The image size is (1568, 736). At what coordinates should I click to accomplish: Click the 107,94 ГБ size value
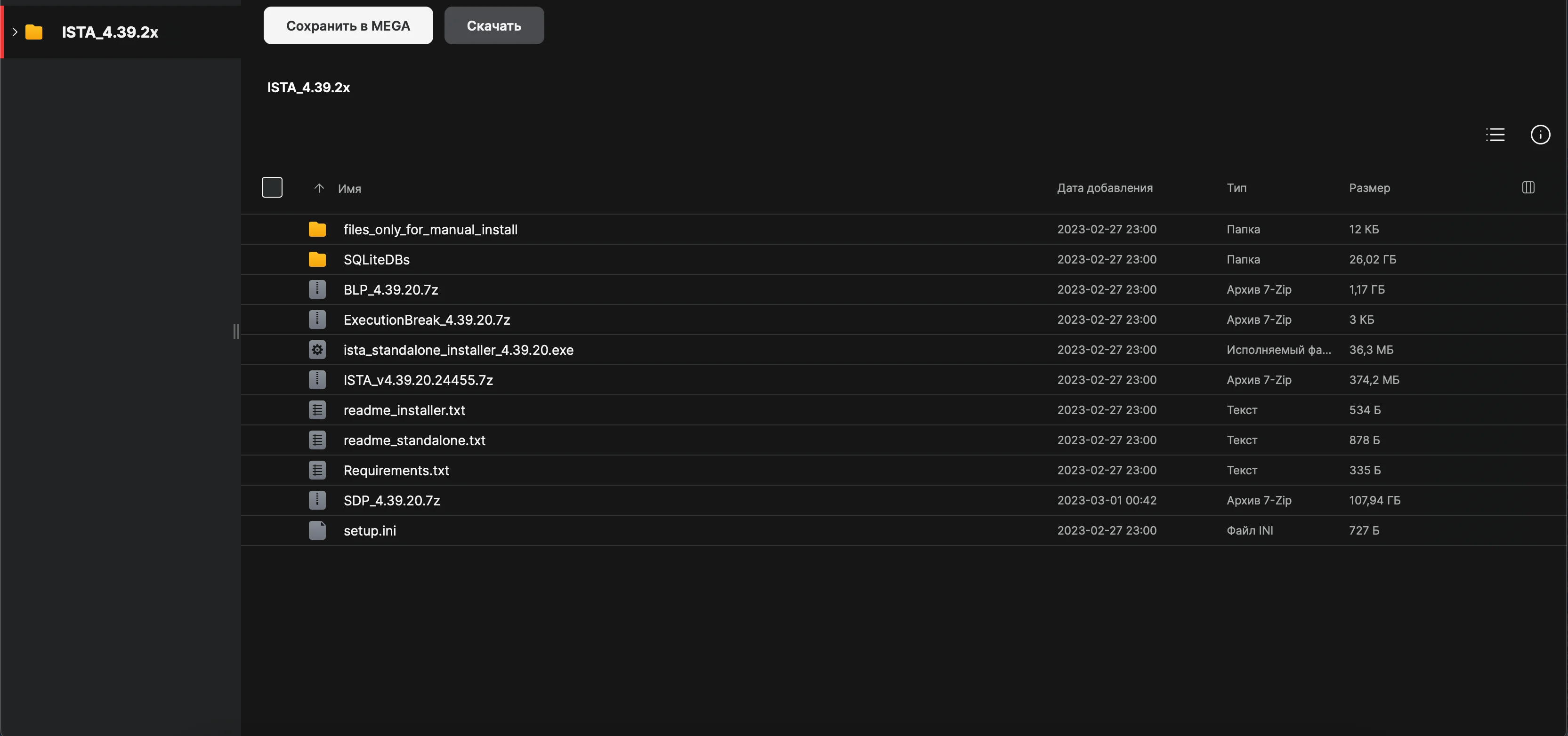click(x=1374, y=500)
